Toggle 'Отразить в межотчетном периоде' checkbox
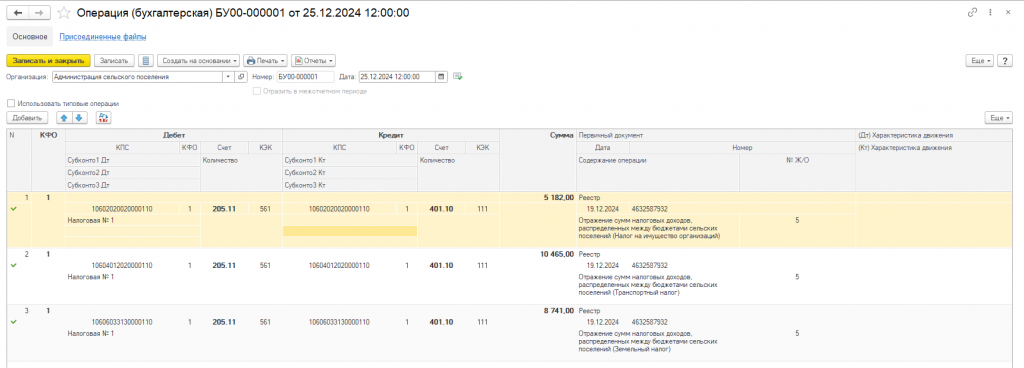This screenshot has height=368, width=1024. click(x=257, y=91)
